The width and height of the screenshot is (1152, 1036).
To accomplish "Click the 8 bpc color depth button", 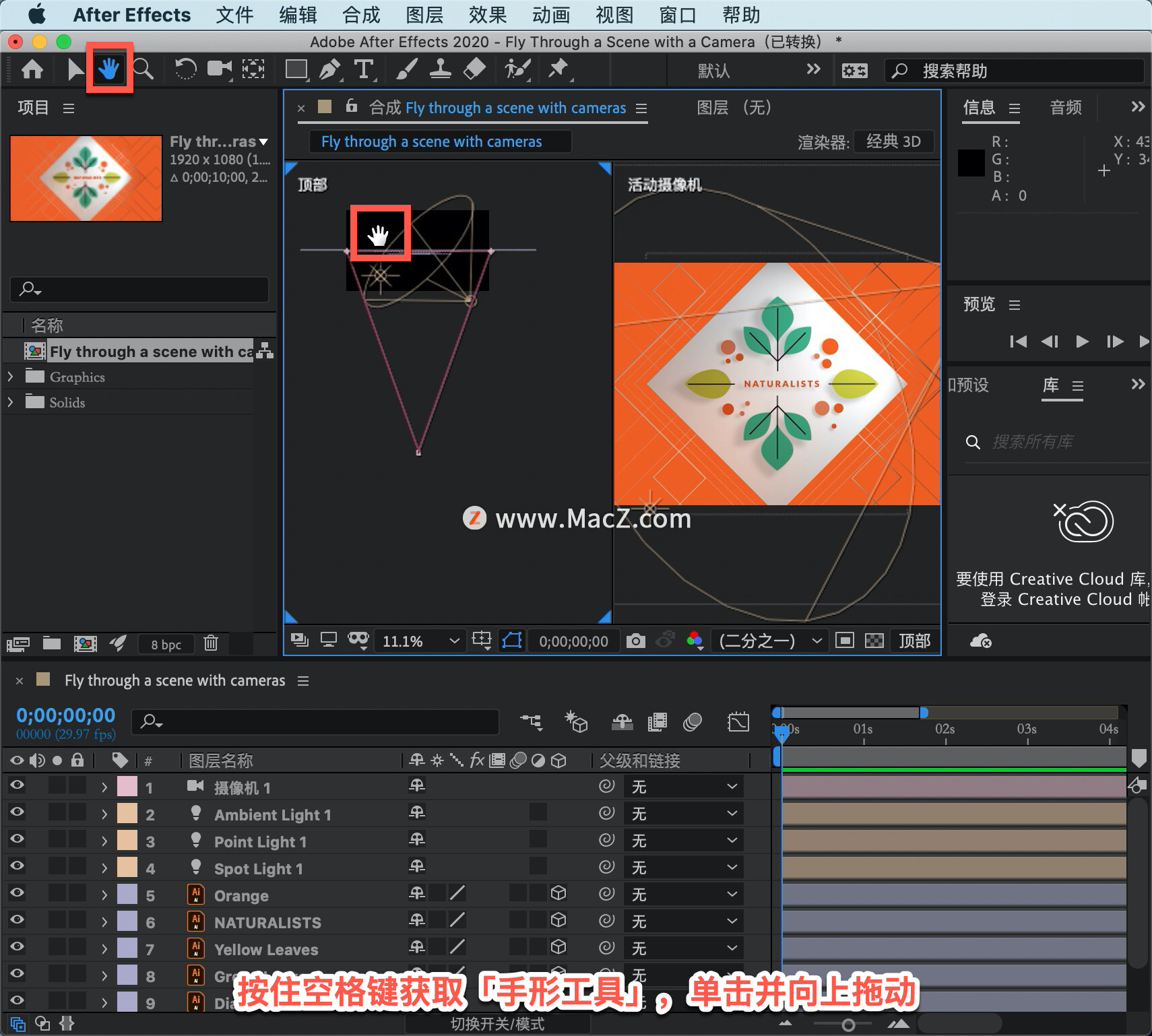I will [166, 645].
